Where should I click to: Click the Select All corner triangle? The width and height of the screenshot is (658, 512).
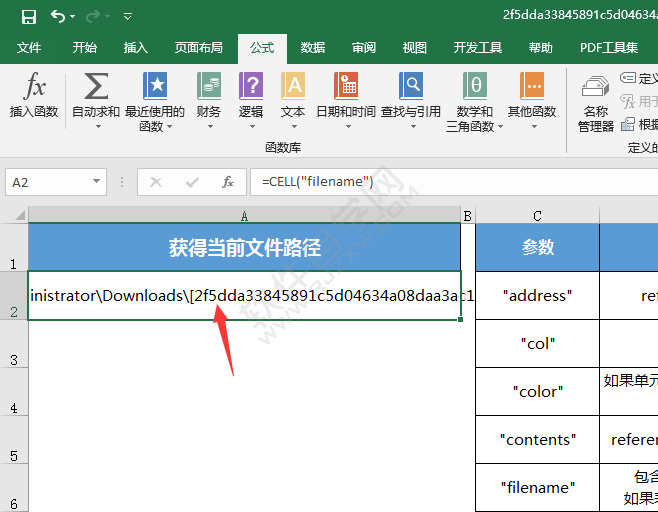(x=20, y=216)
